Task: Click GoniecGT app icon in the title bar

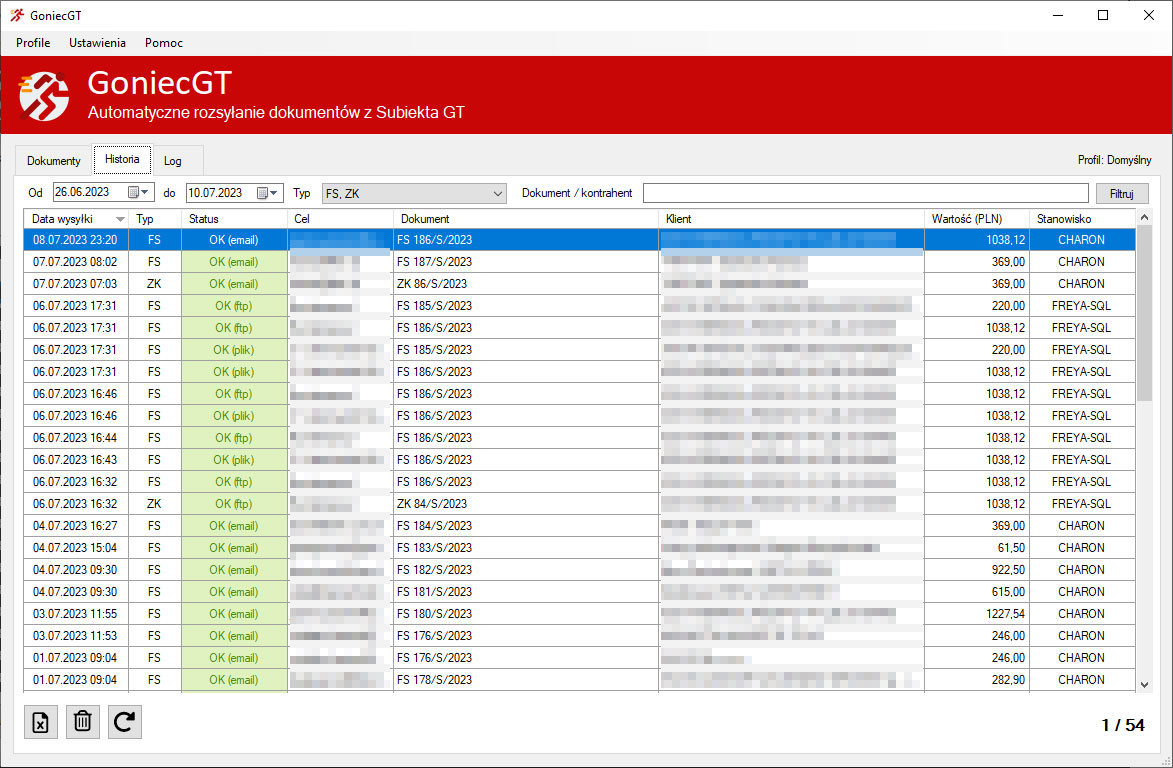Action: [17, 15]
